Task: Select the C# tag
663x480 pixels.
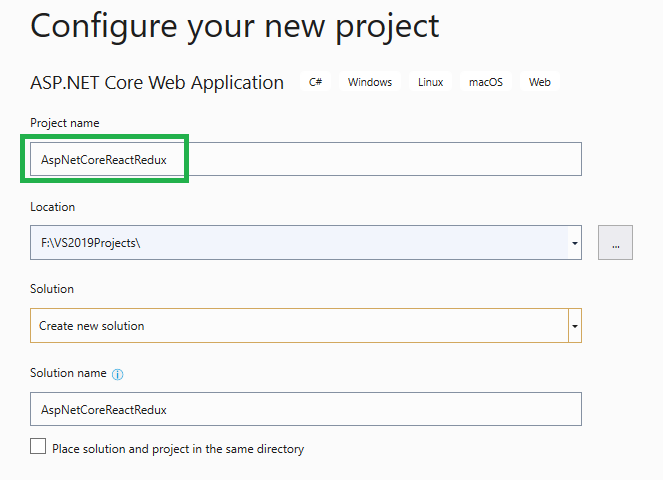Action: 315,82
